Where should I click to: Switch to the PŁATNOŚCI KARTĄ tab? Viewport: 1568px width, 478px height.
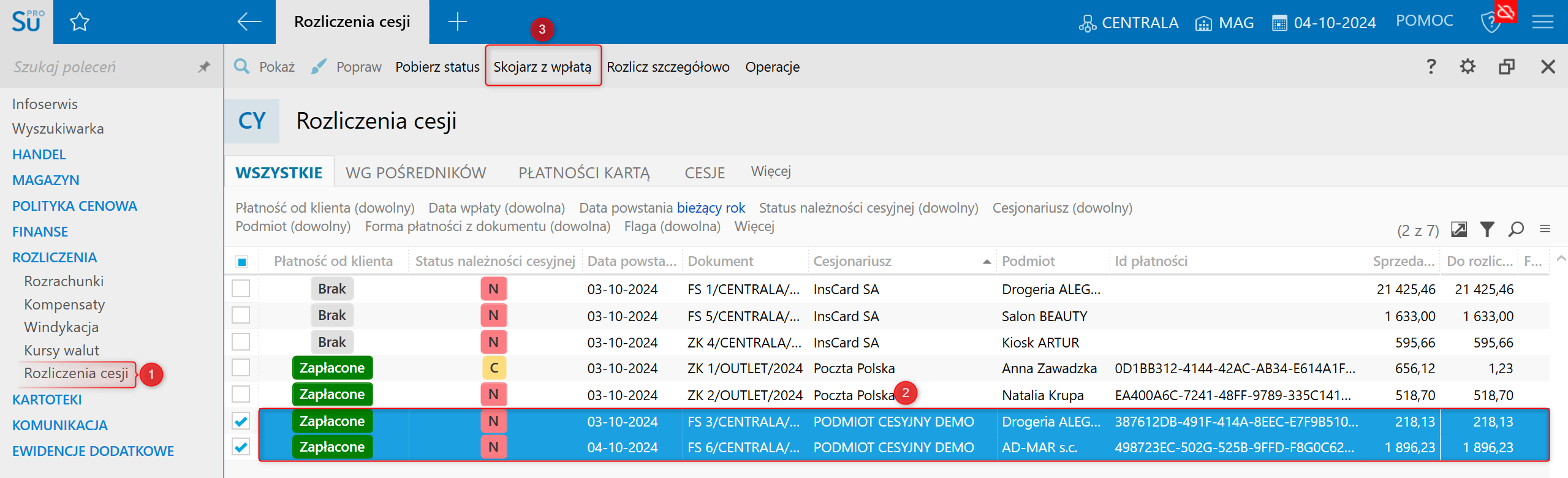pos(584,173)
